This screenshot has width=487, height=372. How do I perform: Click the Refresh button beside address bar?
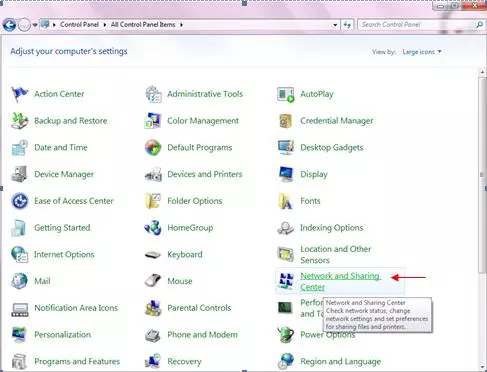pyautogui.click(x=347, y=25)
